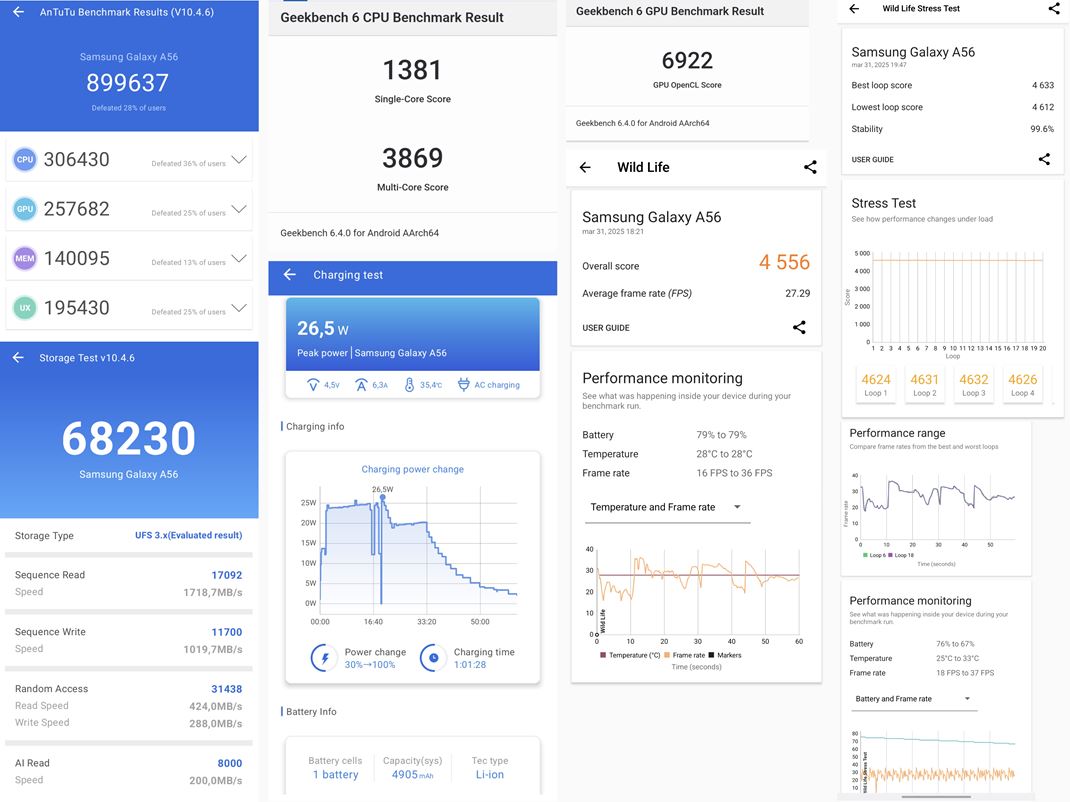This screenshot has width=1070, height=802.
Task: Click Random Access value 31438
Action: click(227, 689)
